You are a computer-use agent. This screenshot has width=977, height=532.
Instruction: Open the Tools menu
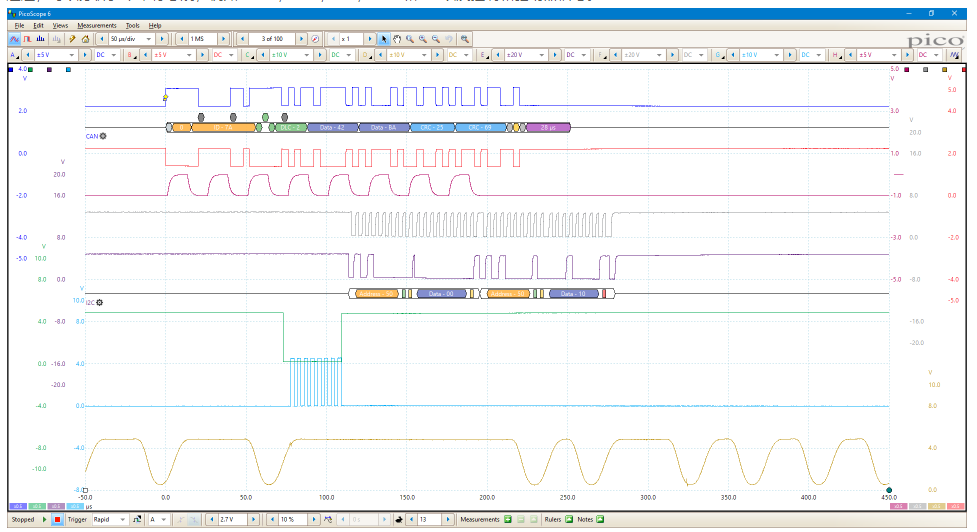pos(133,26)
